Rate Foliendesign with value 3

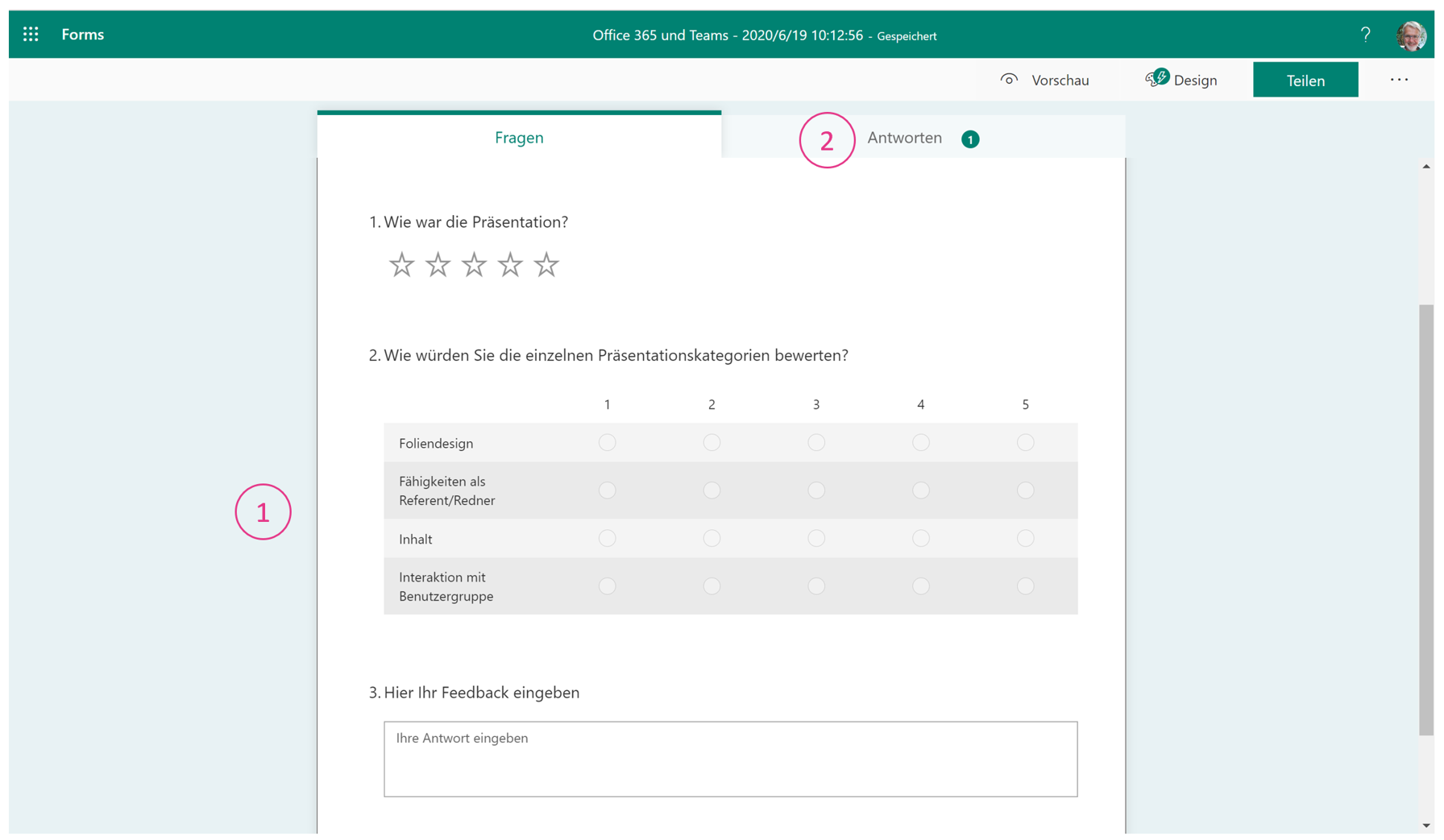816,442
